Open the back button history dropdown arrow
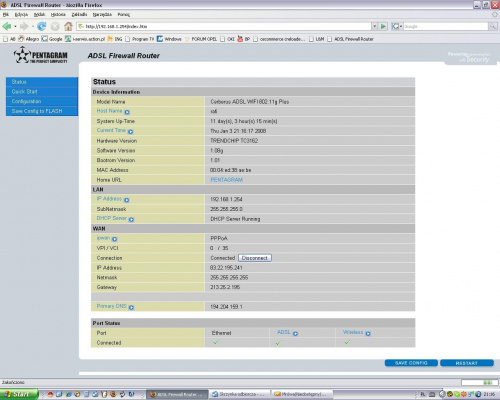 pos(15,26)
